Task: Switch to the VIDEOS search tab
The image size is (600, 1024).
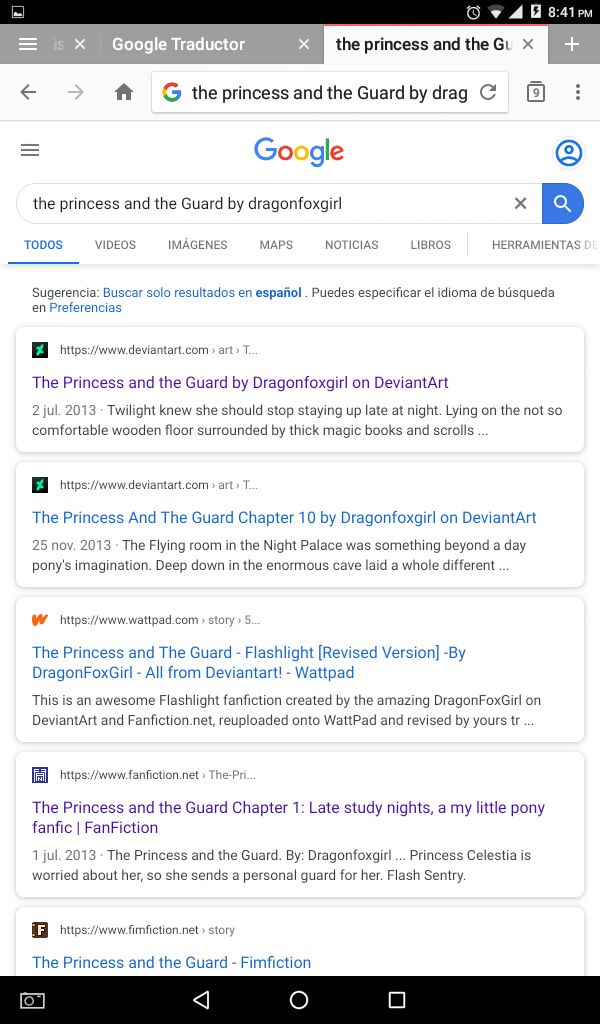Action: (115, 245)
